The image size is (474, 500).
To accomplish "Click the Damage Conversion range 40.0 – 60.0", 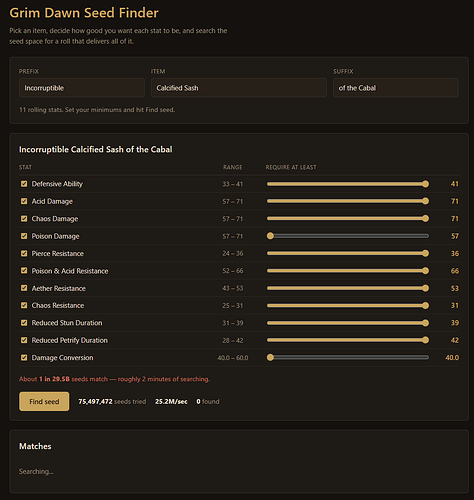I will click(x=233, y=358).
